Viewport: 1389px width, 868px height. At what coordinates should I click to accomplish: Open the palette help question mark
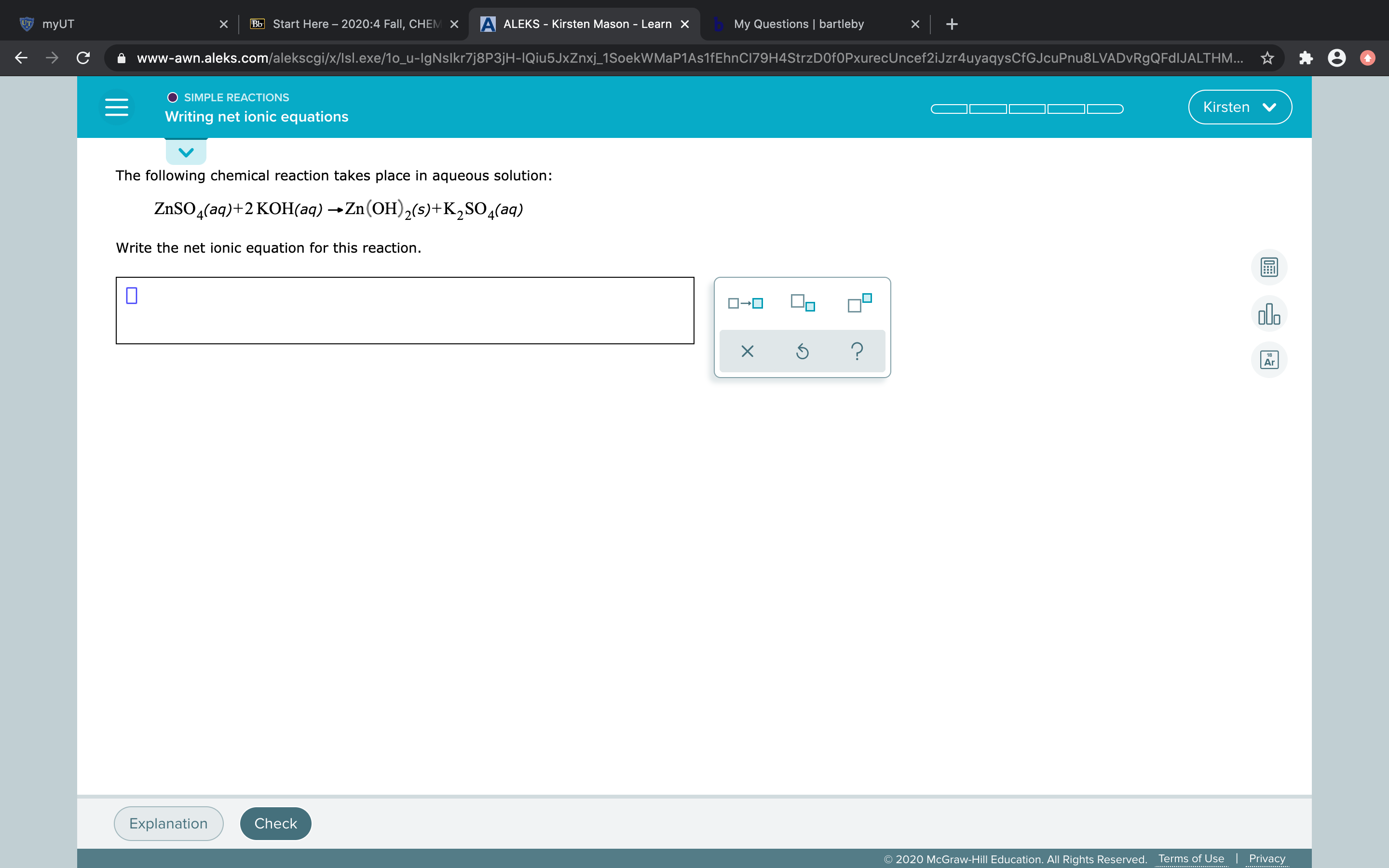tap(857, 351)
